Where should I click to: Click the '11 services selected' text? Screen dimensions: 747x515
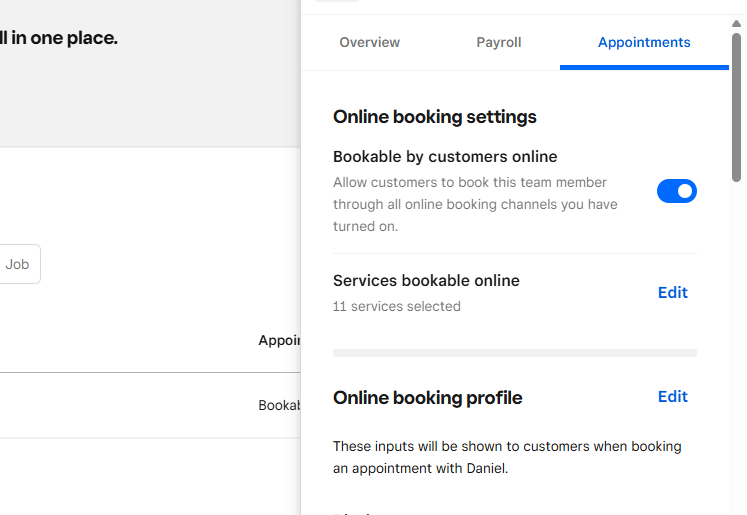(x=396, y=306)
